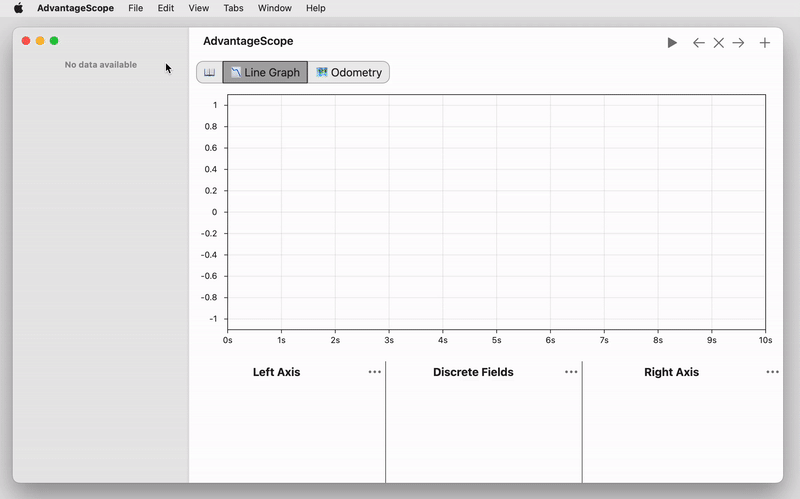Open the View menu

click(198, 8)
